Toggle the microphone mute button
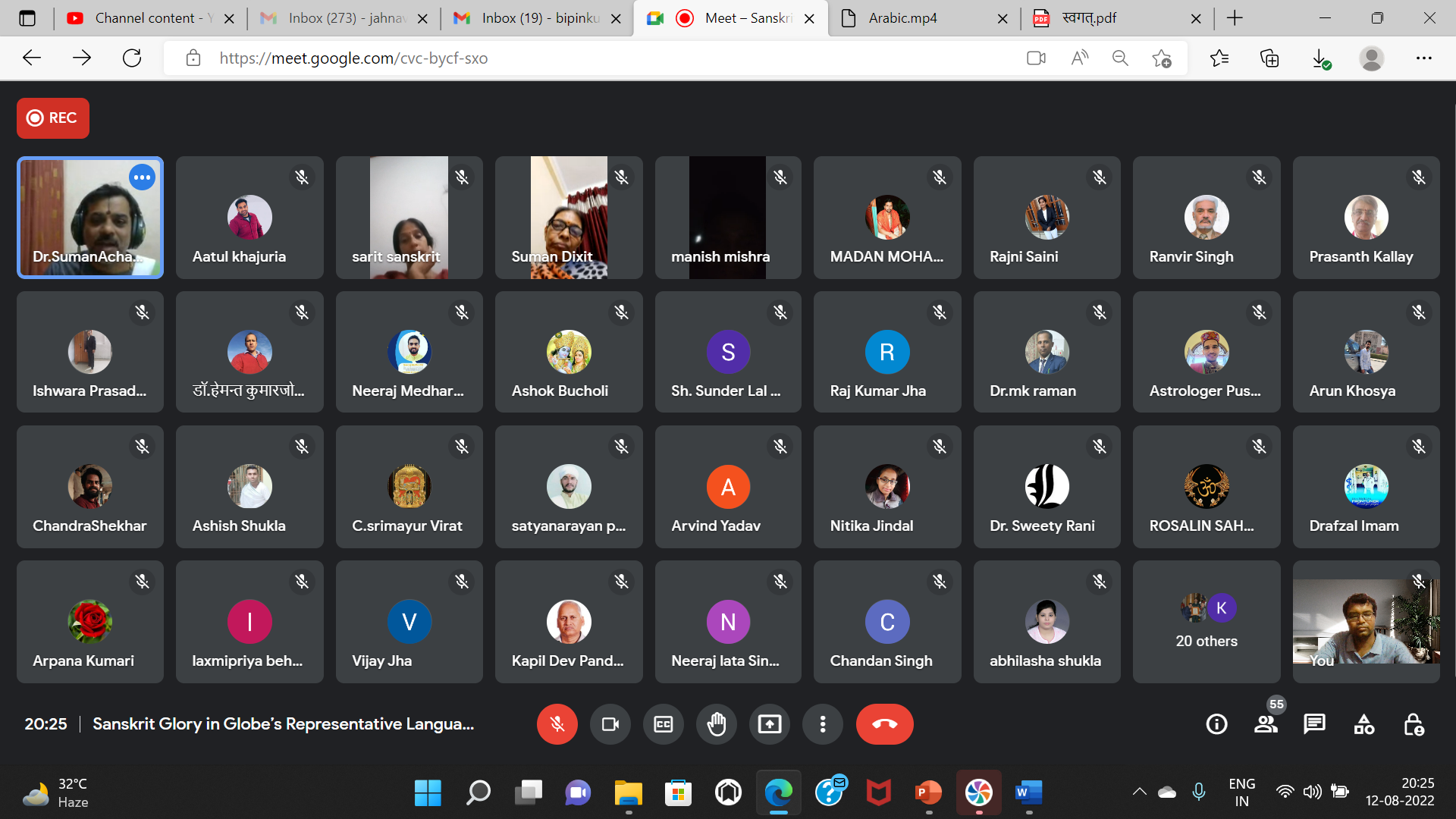 point(557,724)
